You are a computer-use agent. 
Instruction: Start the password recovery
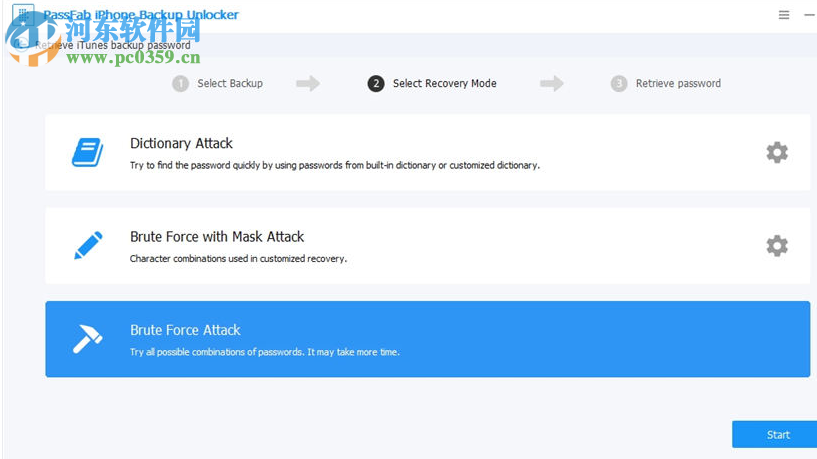tap(774, 435)
